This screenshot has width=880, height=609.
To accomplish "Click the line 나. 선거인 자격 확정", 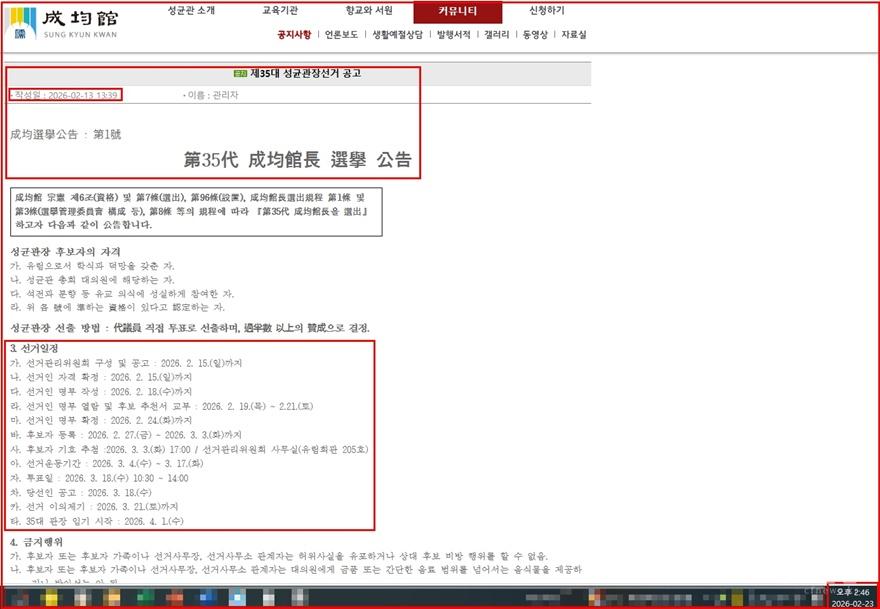I will [x=102, y=377].
